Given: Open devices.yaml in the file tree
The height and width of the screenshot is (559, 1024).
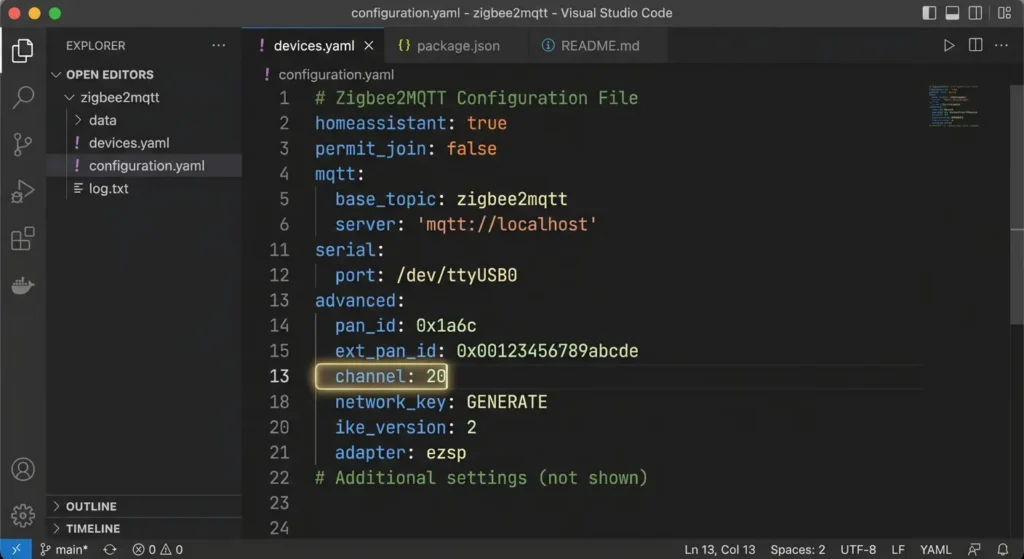Looking at the screenshot, I should tap(129, 143).
